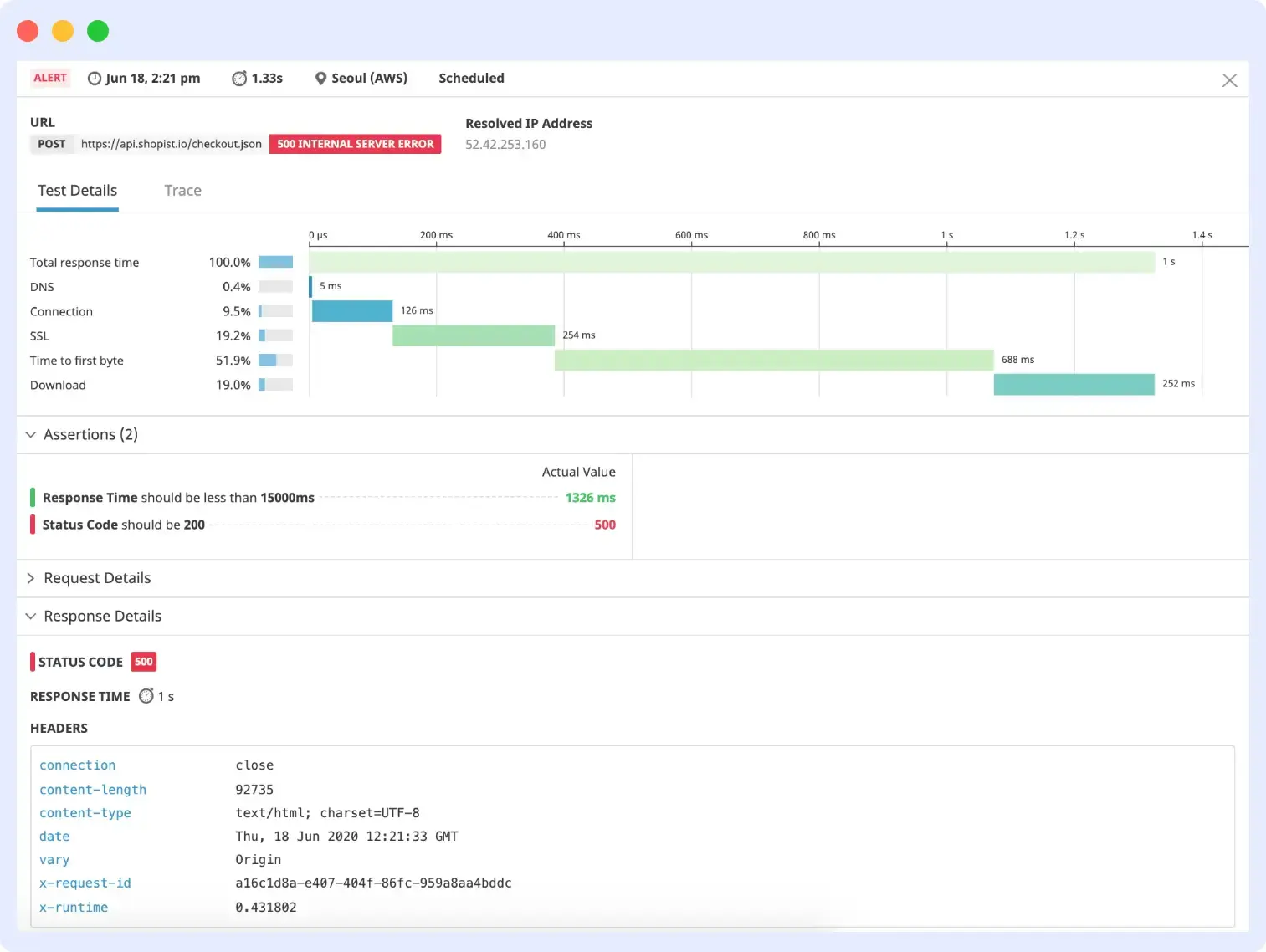Click the content-length value 92735

pos(254,790)
